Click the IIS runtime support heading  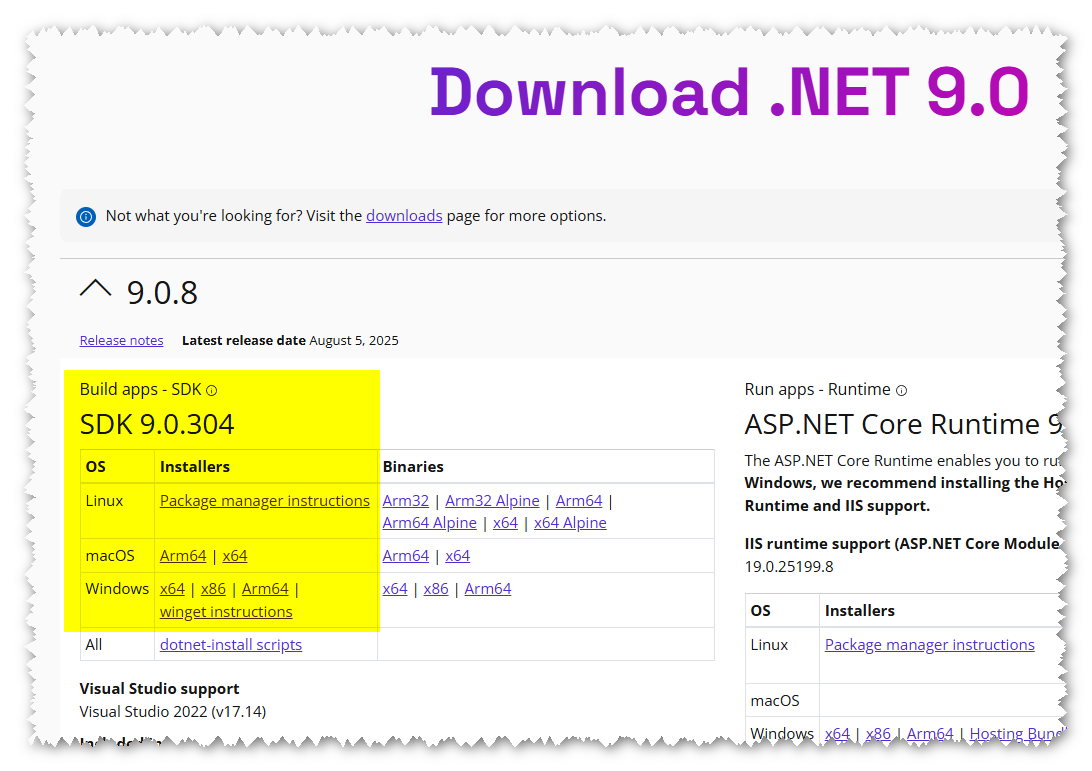click(x=903, y=544)
